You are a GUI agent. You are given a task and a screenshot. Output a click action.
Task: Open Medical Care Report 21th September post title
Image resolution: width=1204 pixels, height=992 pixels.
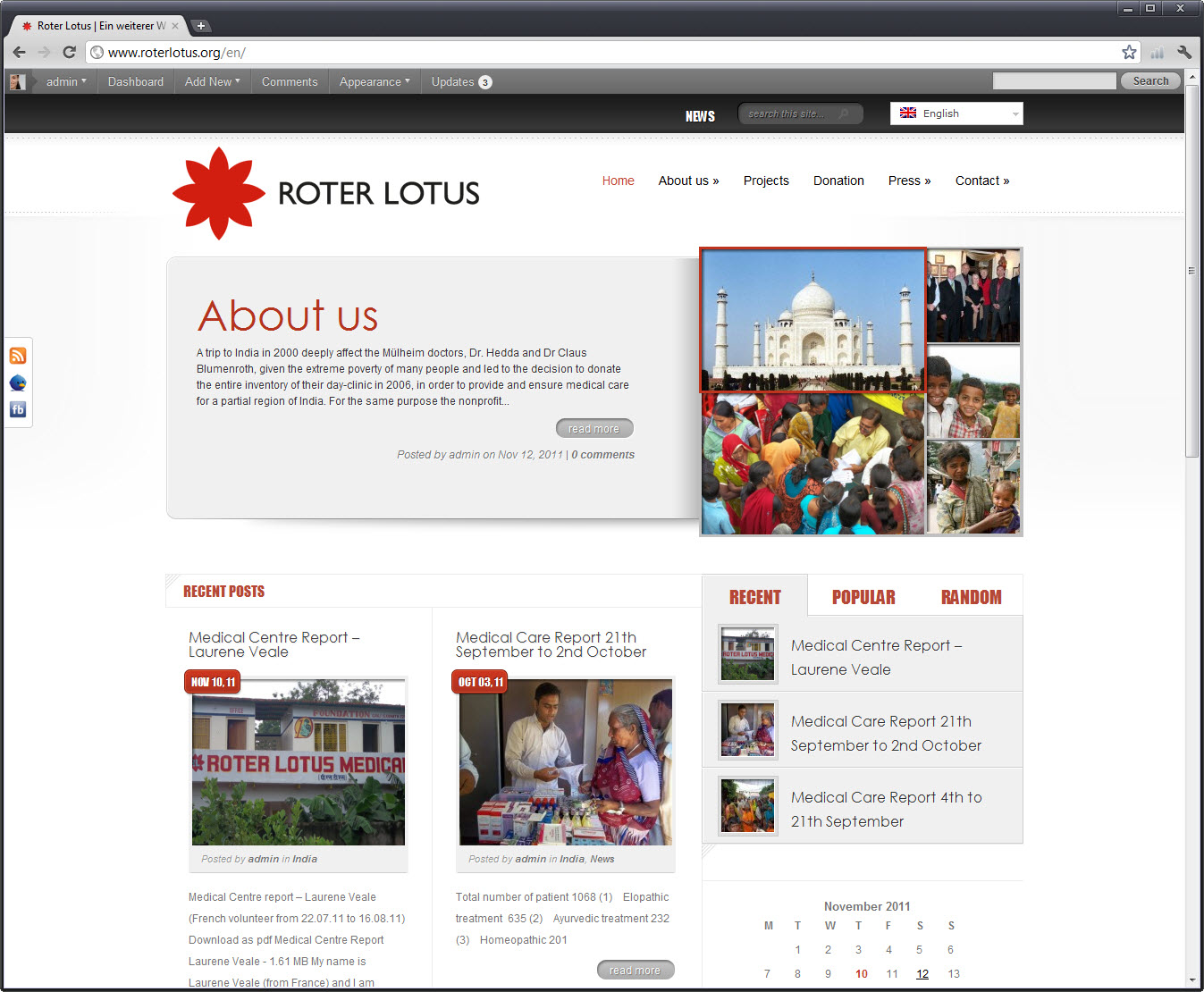[551, 644]
